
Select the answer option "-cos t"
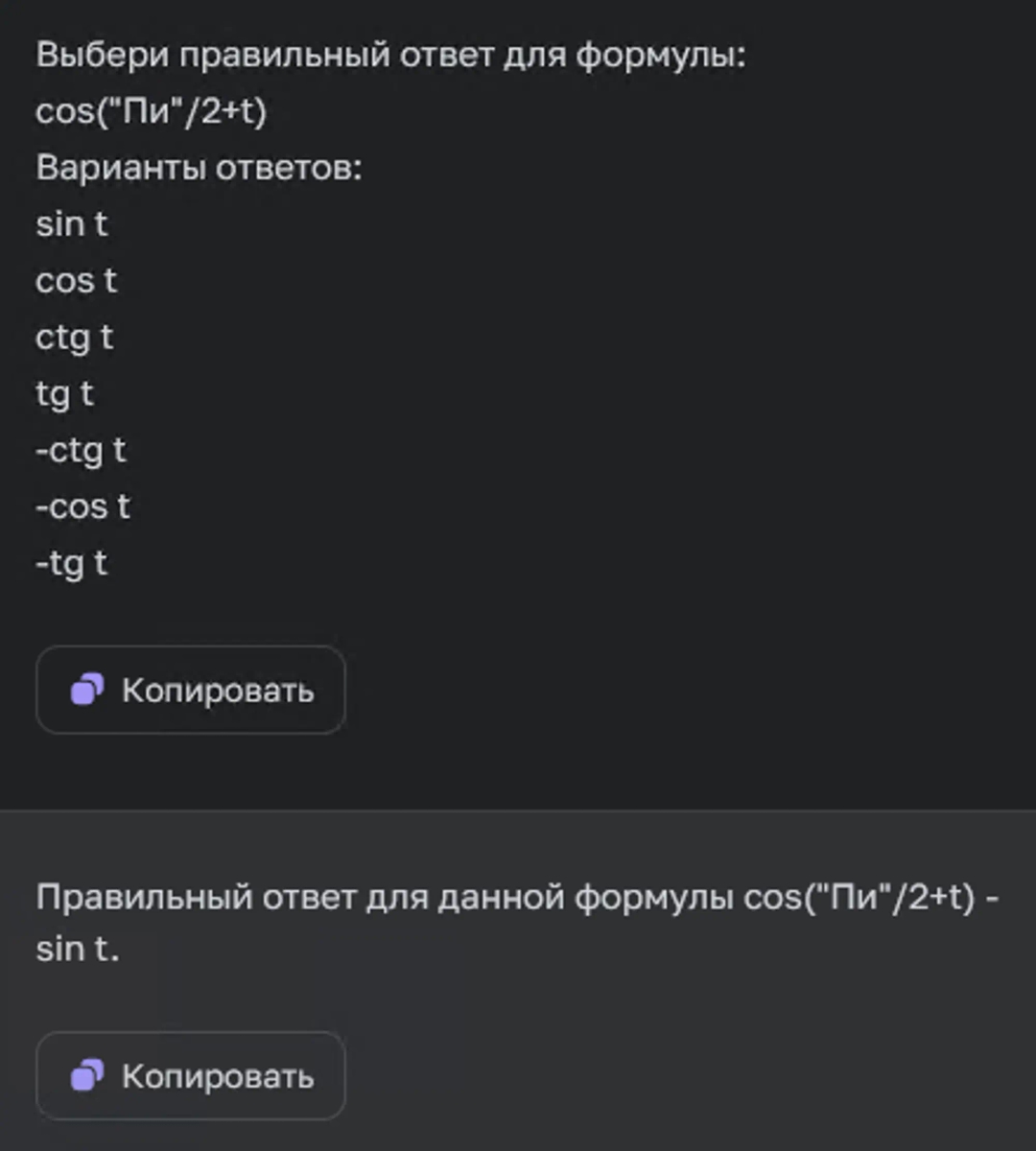point(82,506)
